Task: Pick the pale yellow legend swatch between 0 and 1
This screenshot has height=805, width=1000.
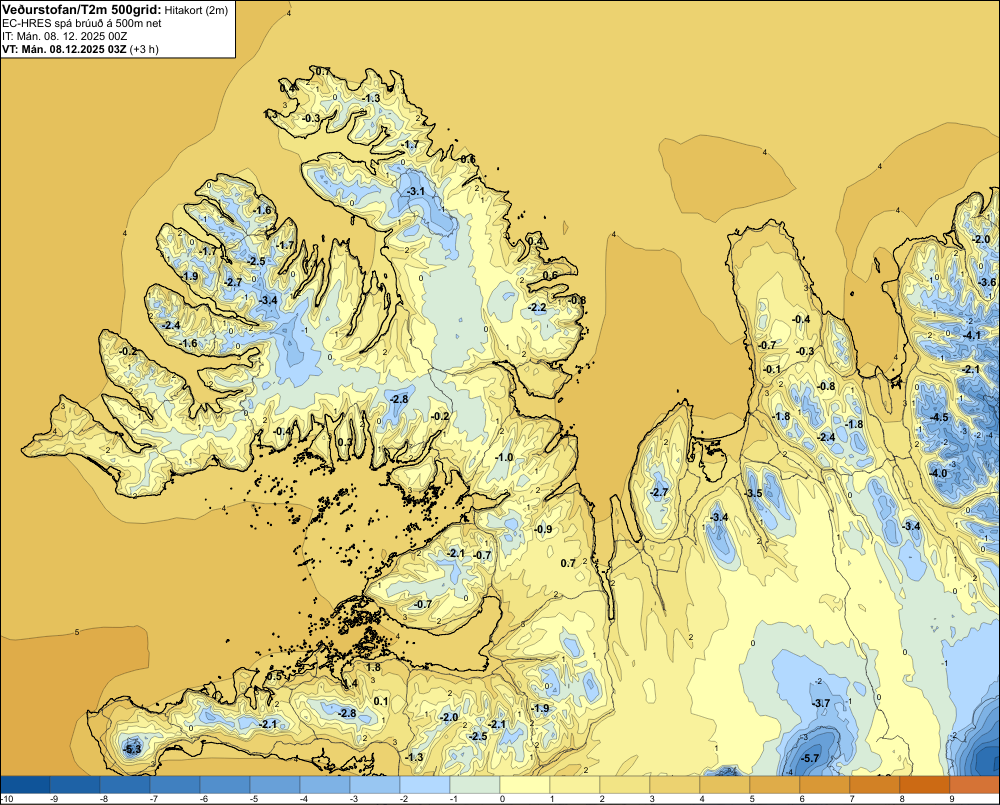Action: tap(525, 784)
